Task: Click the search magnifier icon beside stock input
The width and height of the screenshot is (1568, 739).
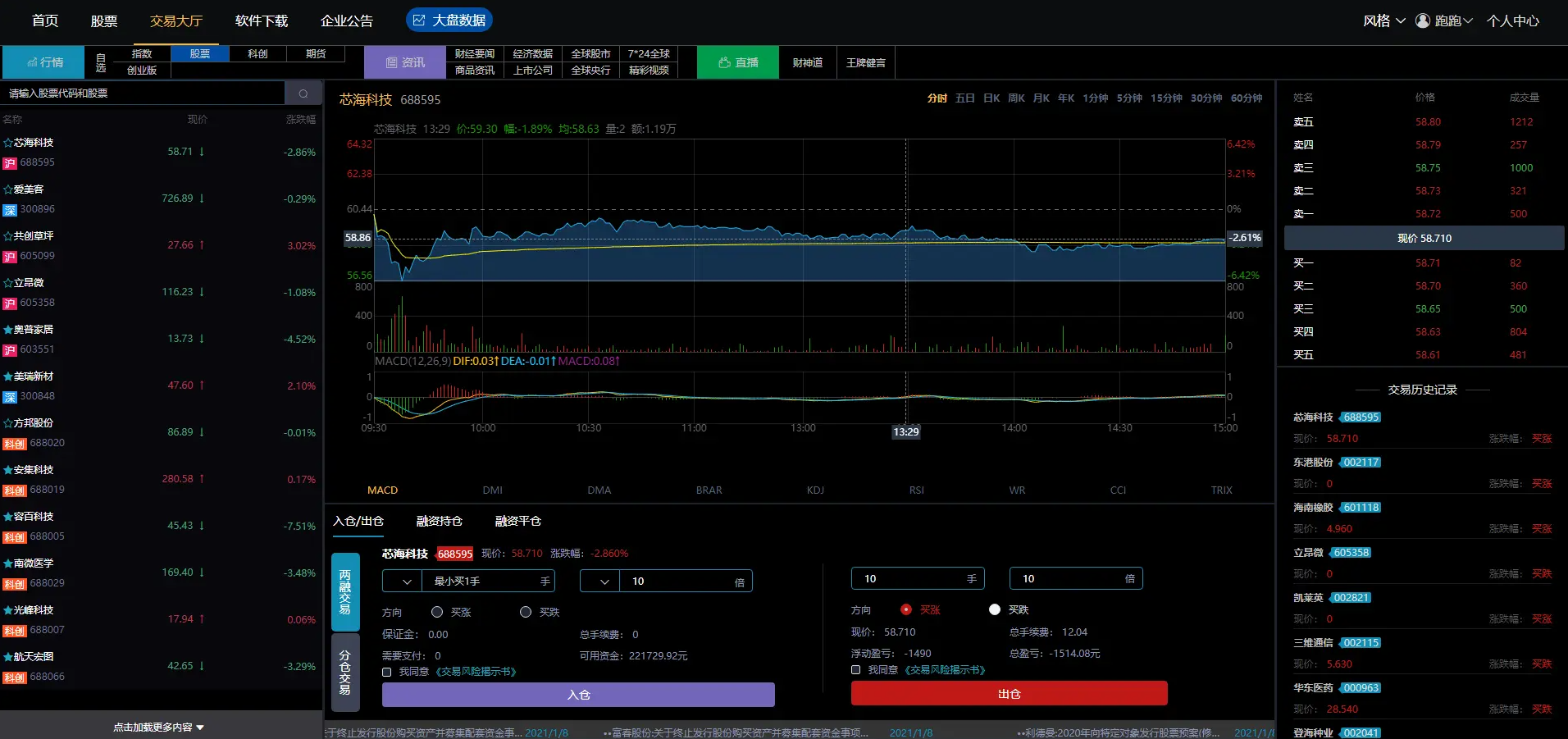Action: (x=303, y=94)
